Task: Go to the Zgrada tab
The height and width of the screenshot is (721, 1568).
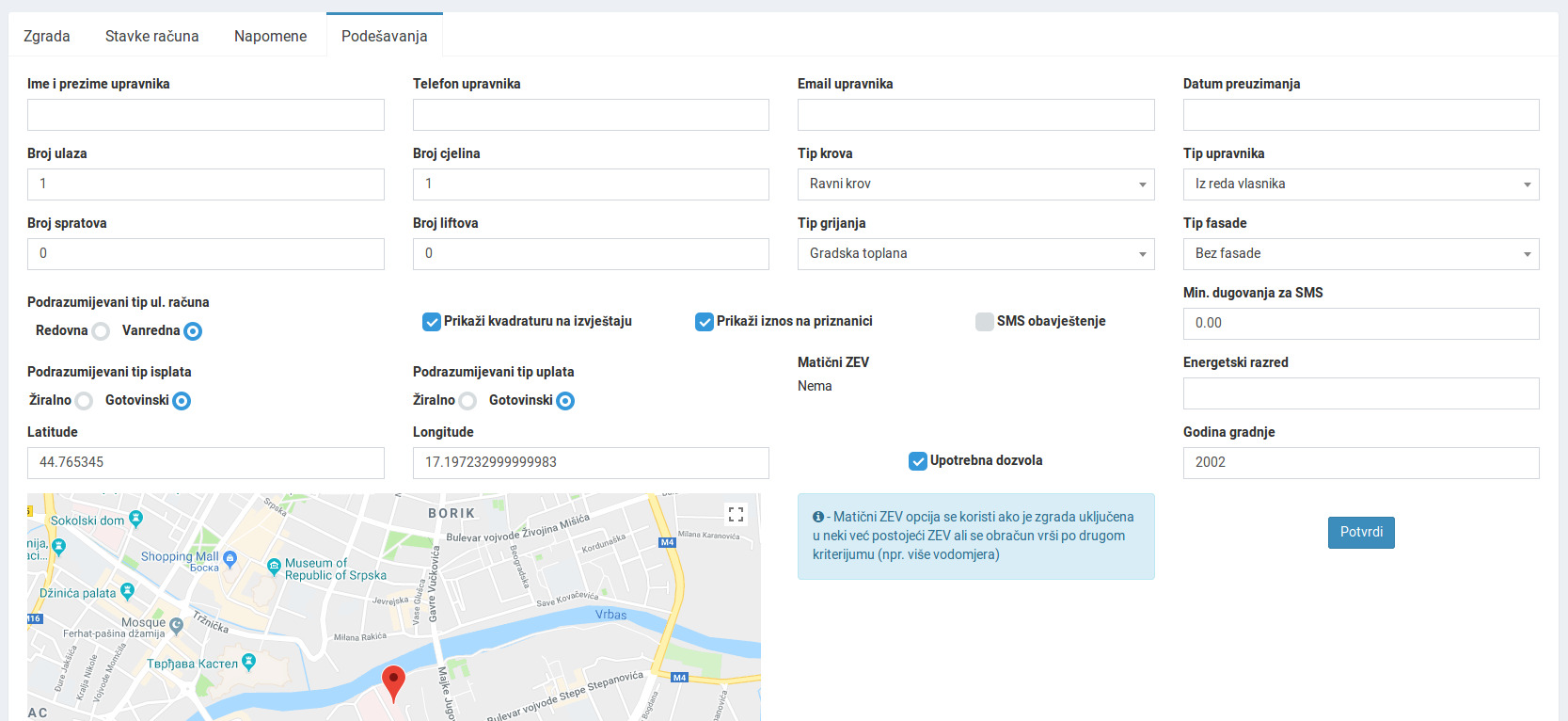Action: tap(47, 36)
